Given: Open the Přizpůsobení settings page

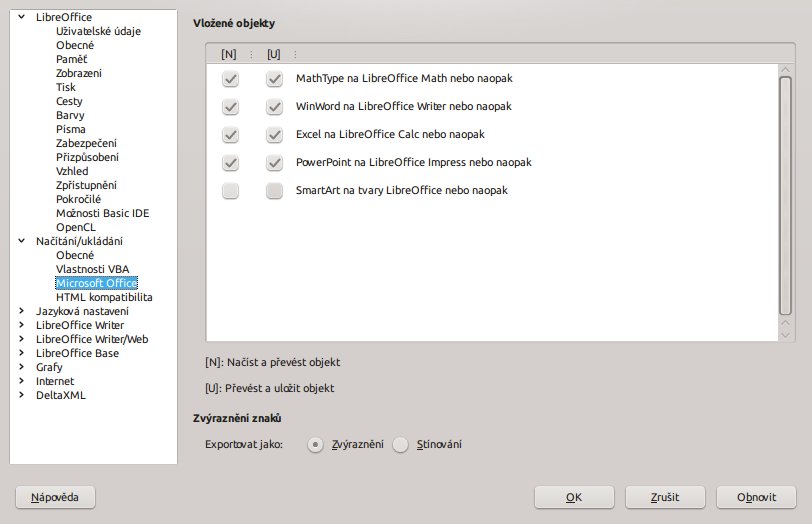Looking at the screenshot, I should [x=88, y=157].
